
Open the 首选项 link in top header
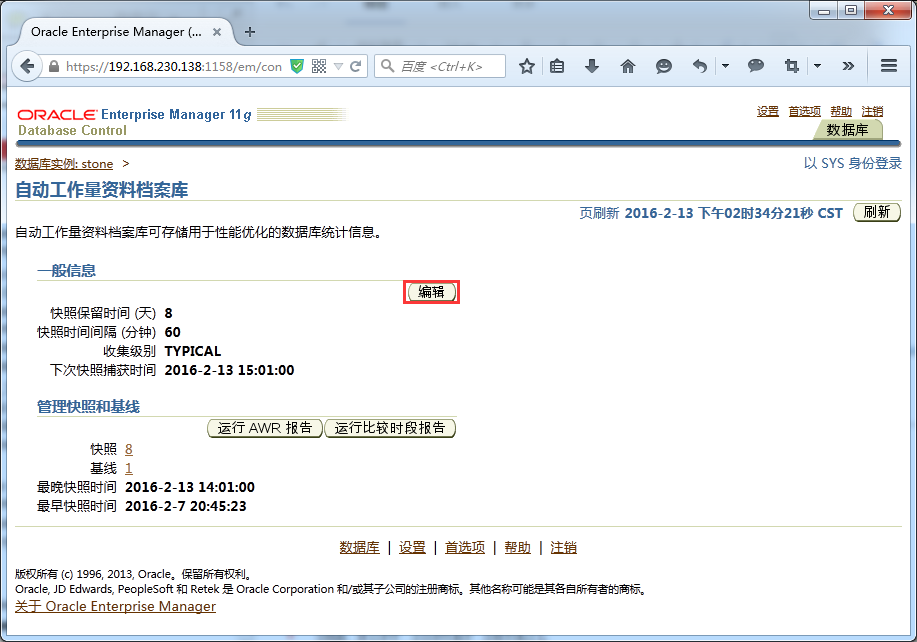point(804,111)
